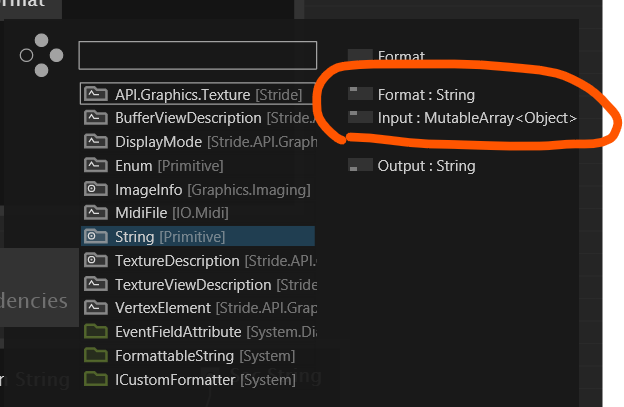Select the API.Graphics.Texture entry
Image resolution: width=624 pixels, height=407 pixels.
click(196, 94)
